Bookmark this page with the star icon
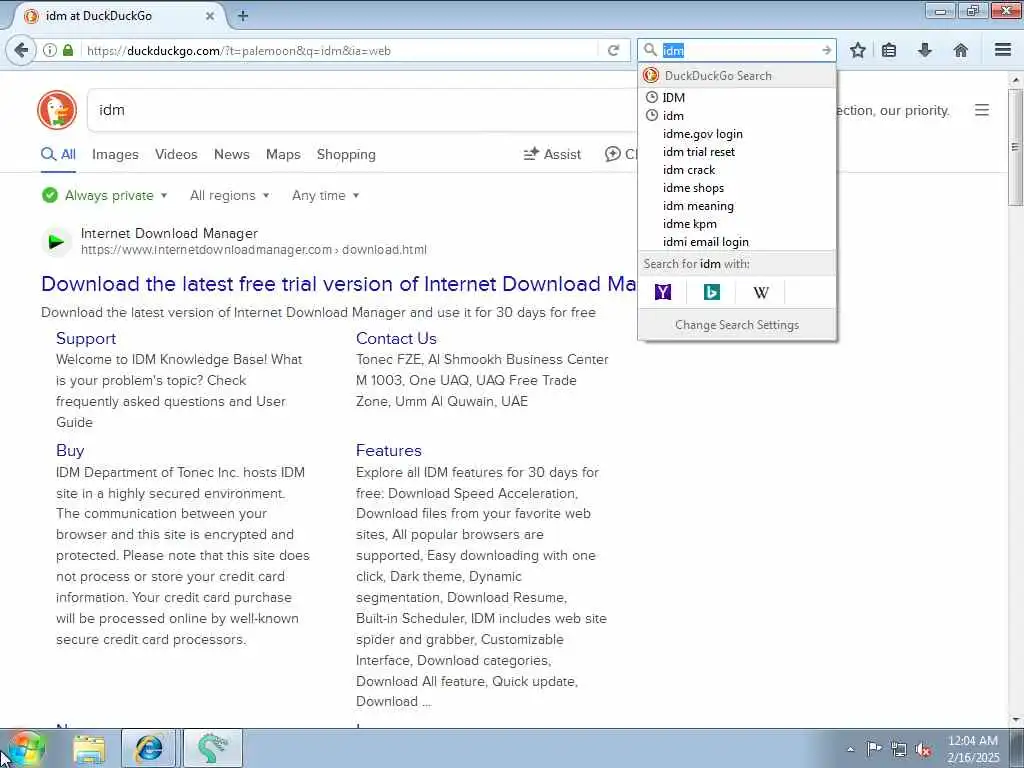The width and height of the screenshot is (1024, 768). [x=857, y=50]
